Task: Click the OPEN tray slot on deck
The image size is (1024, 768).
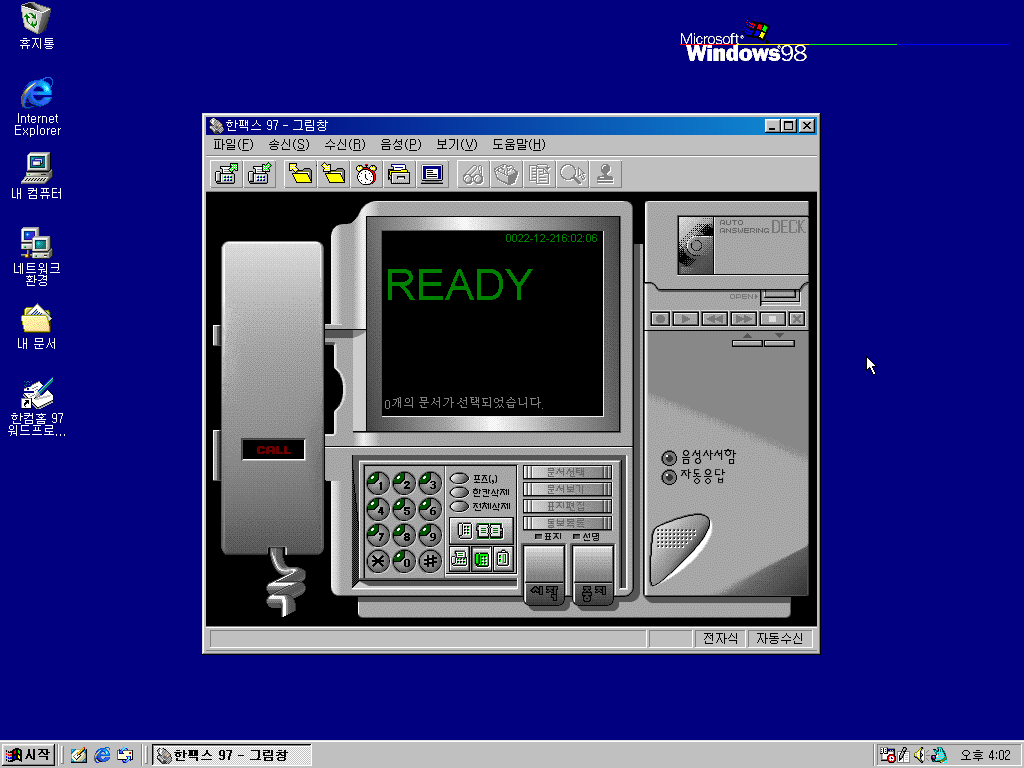Action: tap(780, 296)
